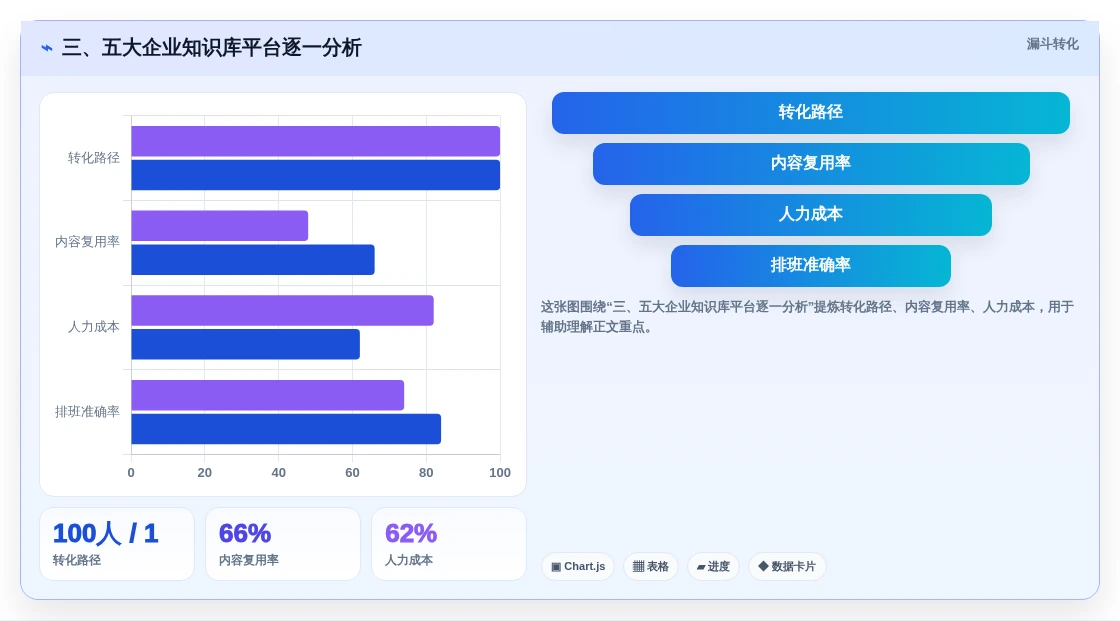Click the chart y-axis label 排班准确率
This screenshot has height=621, width=1120.
point(87,412)
